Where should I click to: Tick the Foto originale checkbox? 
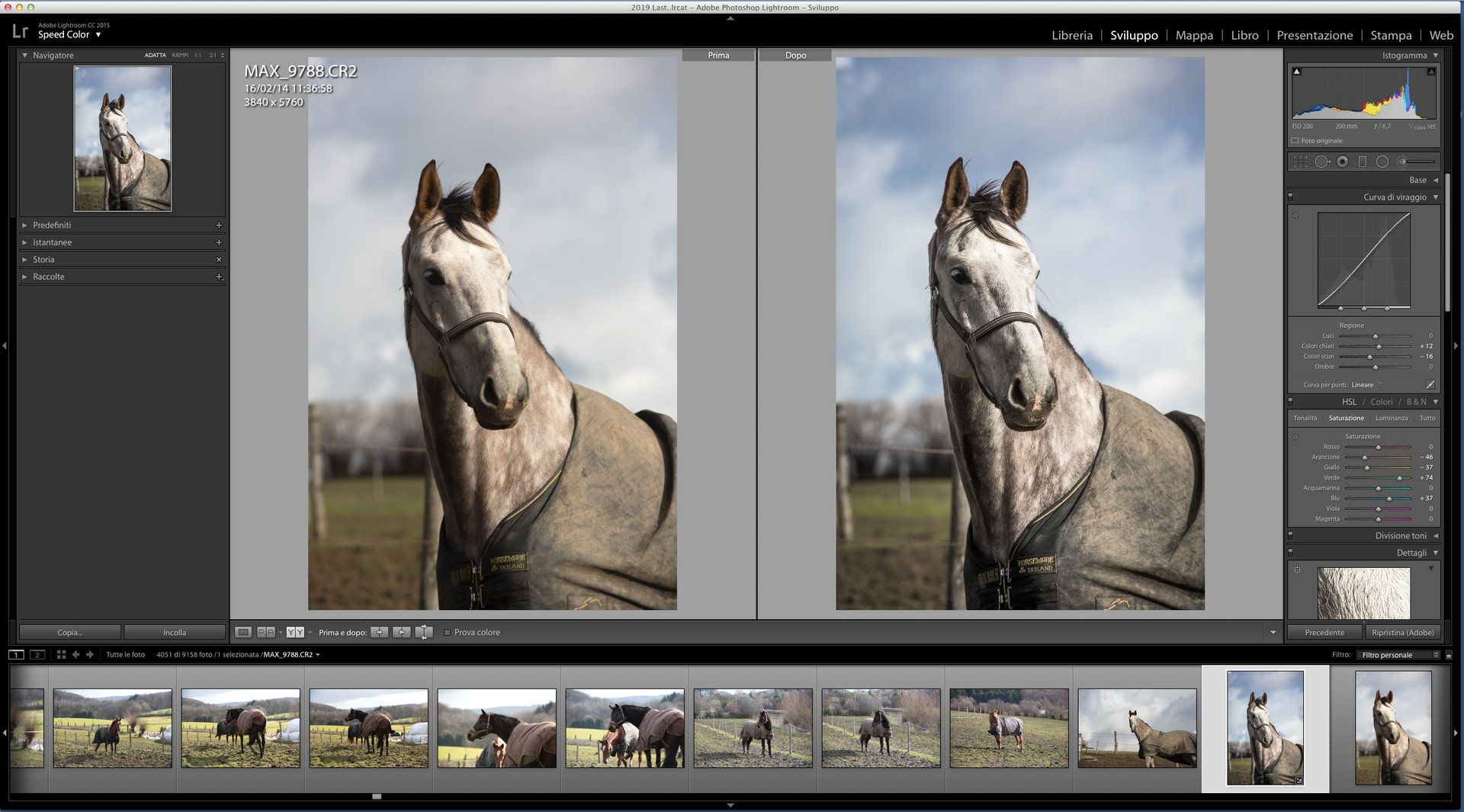(1295, 141)
